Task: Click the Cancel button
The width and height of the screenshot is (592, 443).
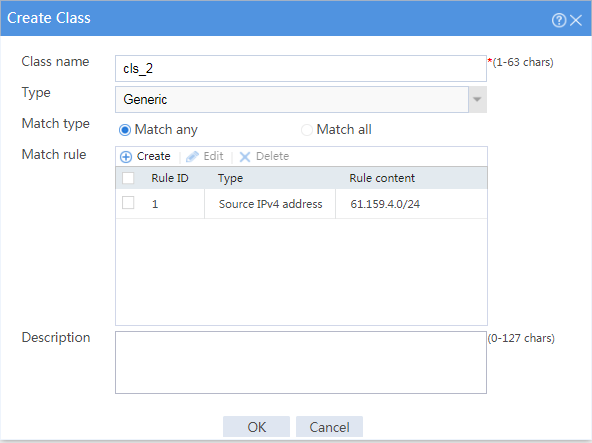Action: point(329,427)
